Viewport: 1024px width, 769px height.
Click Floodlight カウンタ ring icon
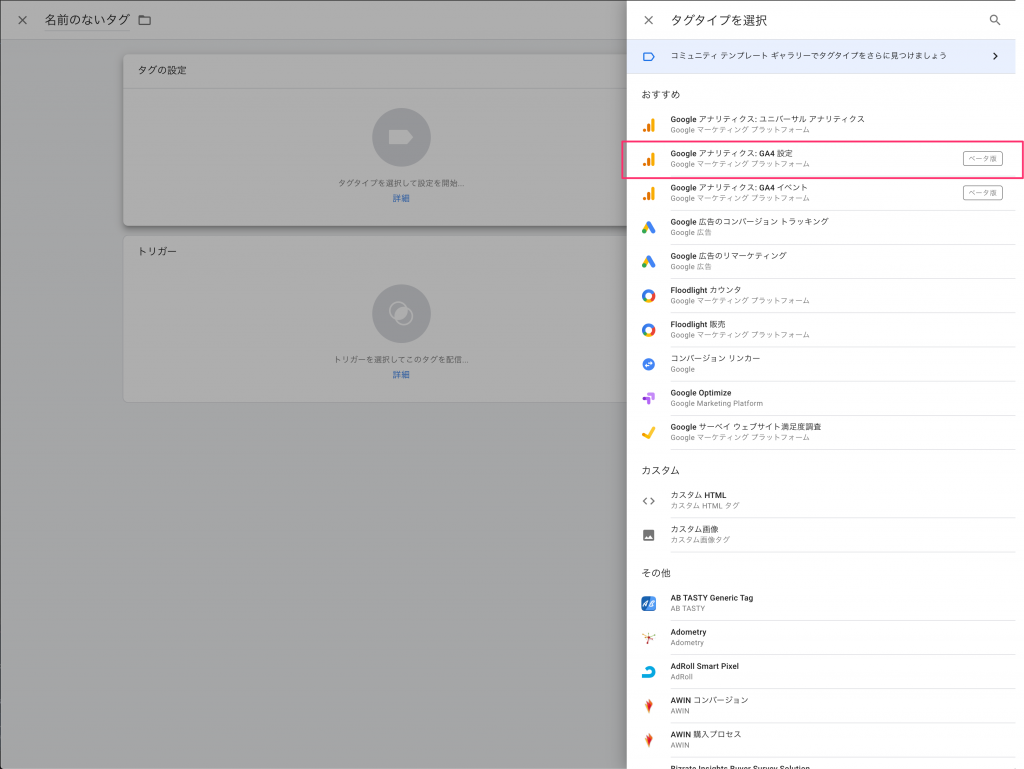tap(648, 296)
